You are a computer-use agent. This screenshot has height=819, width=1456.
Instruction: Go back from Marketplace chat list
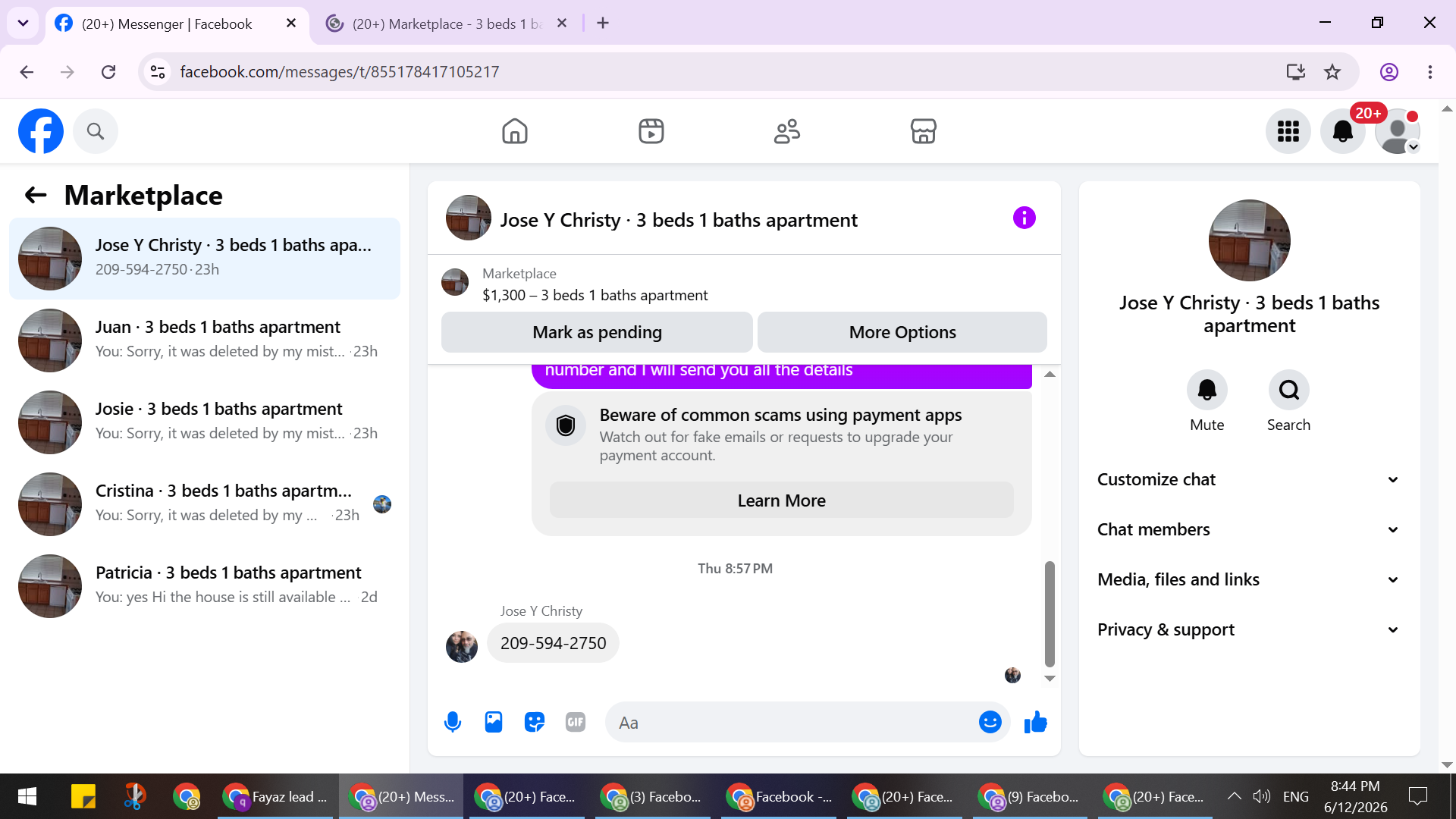pyautogui.click(x=36, y=196)
